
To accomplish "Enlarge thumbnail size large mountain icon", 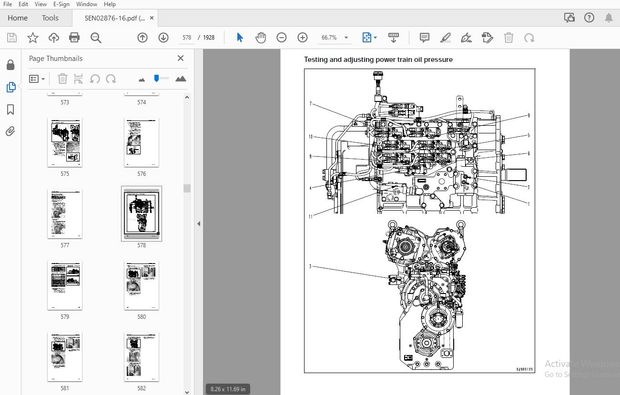I will click(181, 78).
